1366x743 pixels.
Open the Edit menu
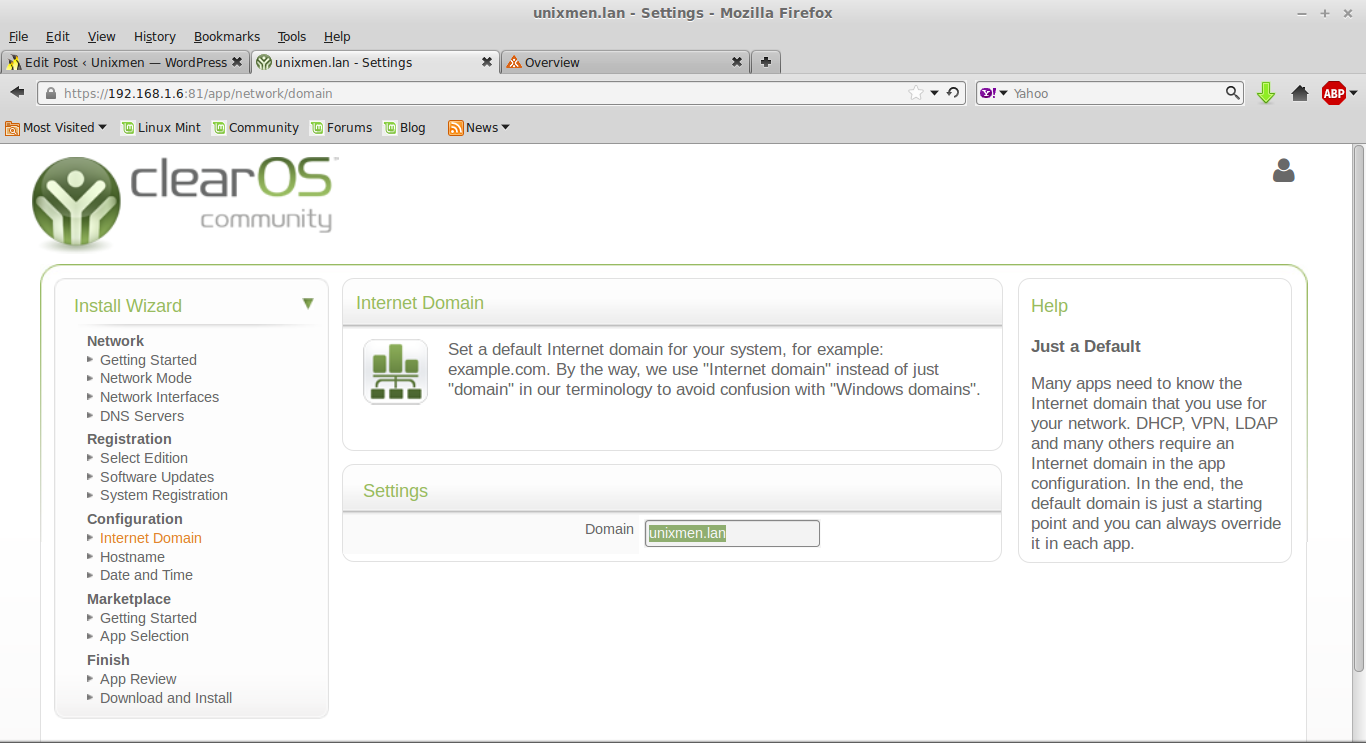(x=58, y=36)
